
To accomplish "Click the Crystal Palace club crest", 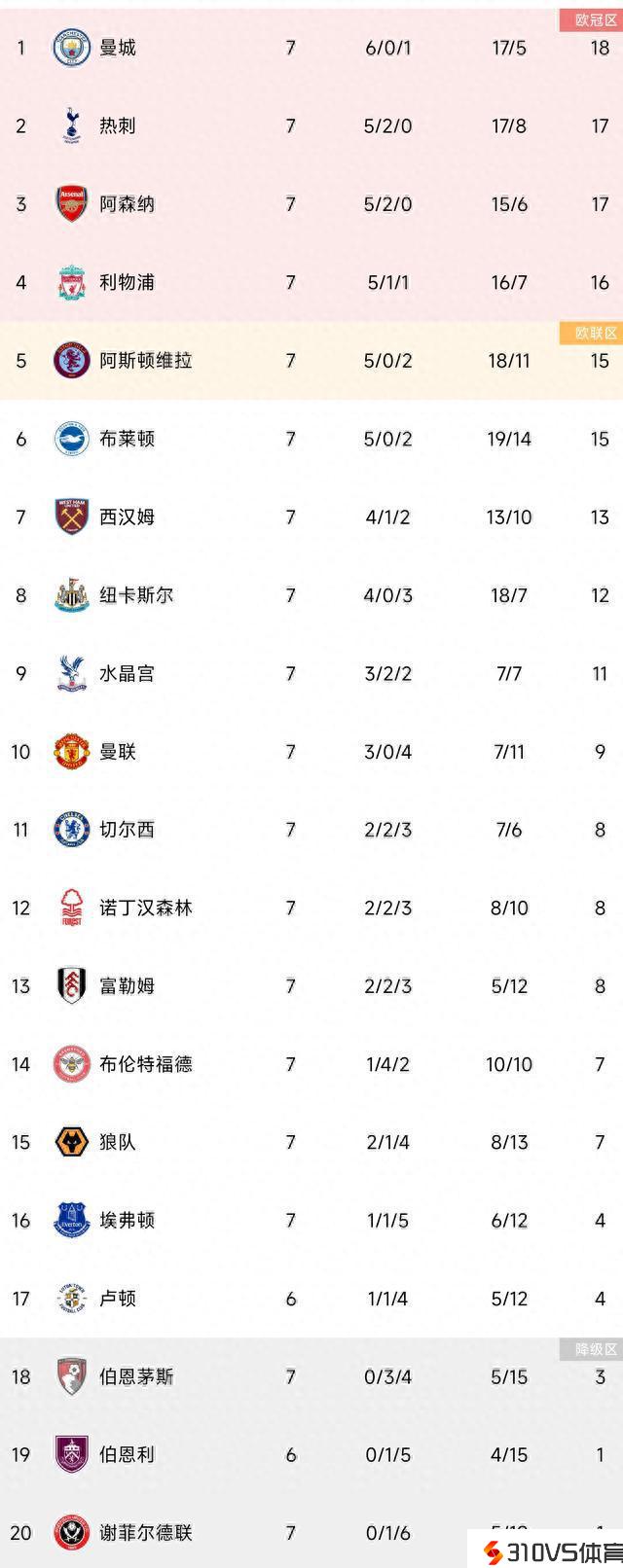I will (x=71, y=673).
